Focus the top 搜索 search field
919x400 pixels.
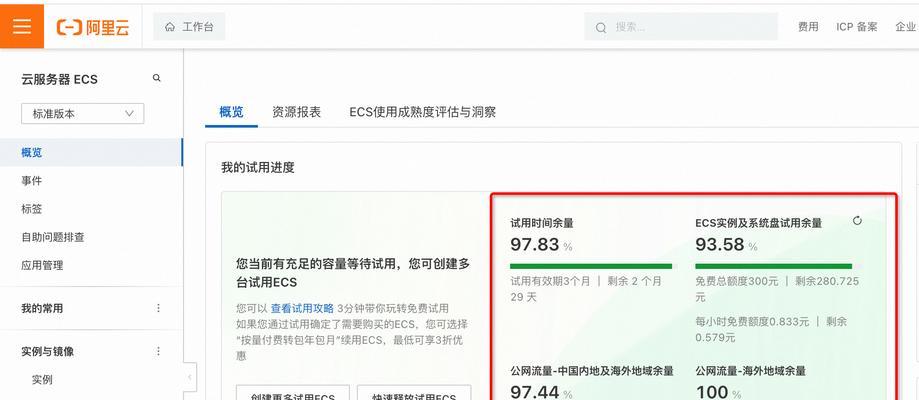click(x=680, y=27)
